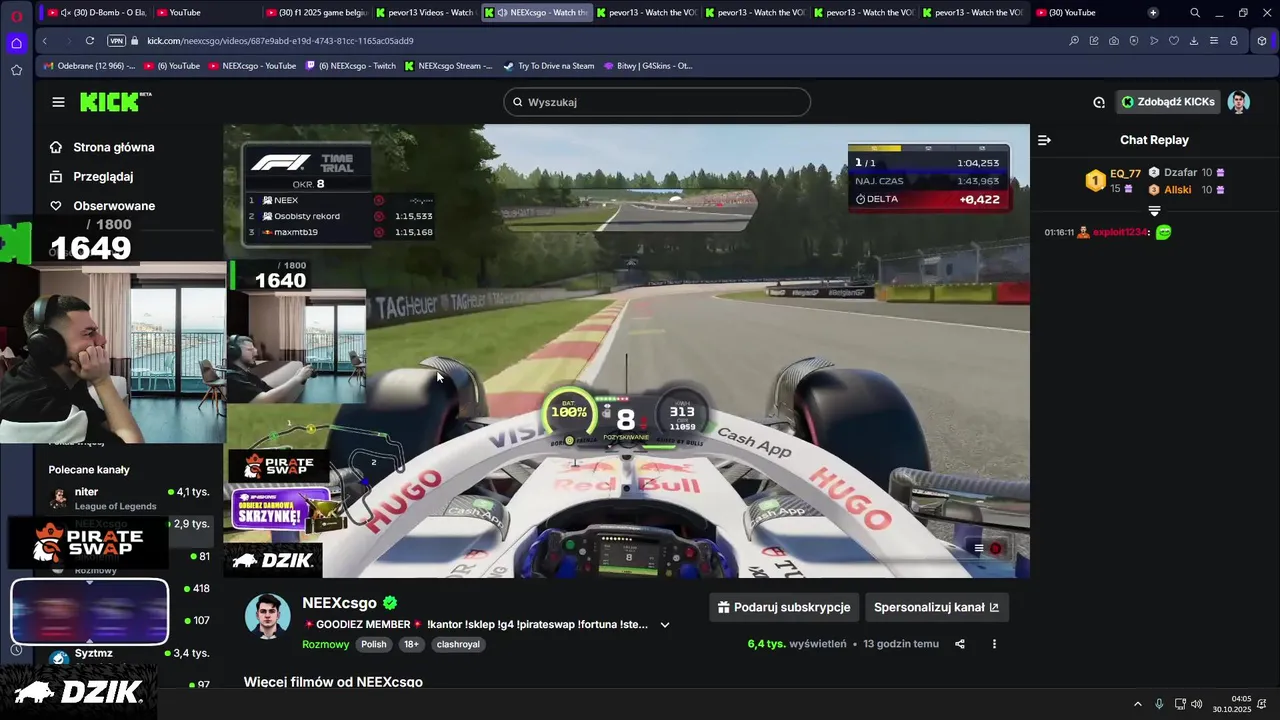Open the search tabs magnifier in title bar
1280x720 pixels.
click(x=1195, y=13)
